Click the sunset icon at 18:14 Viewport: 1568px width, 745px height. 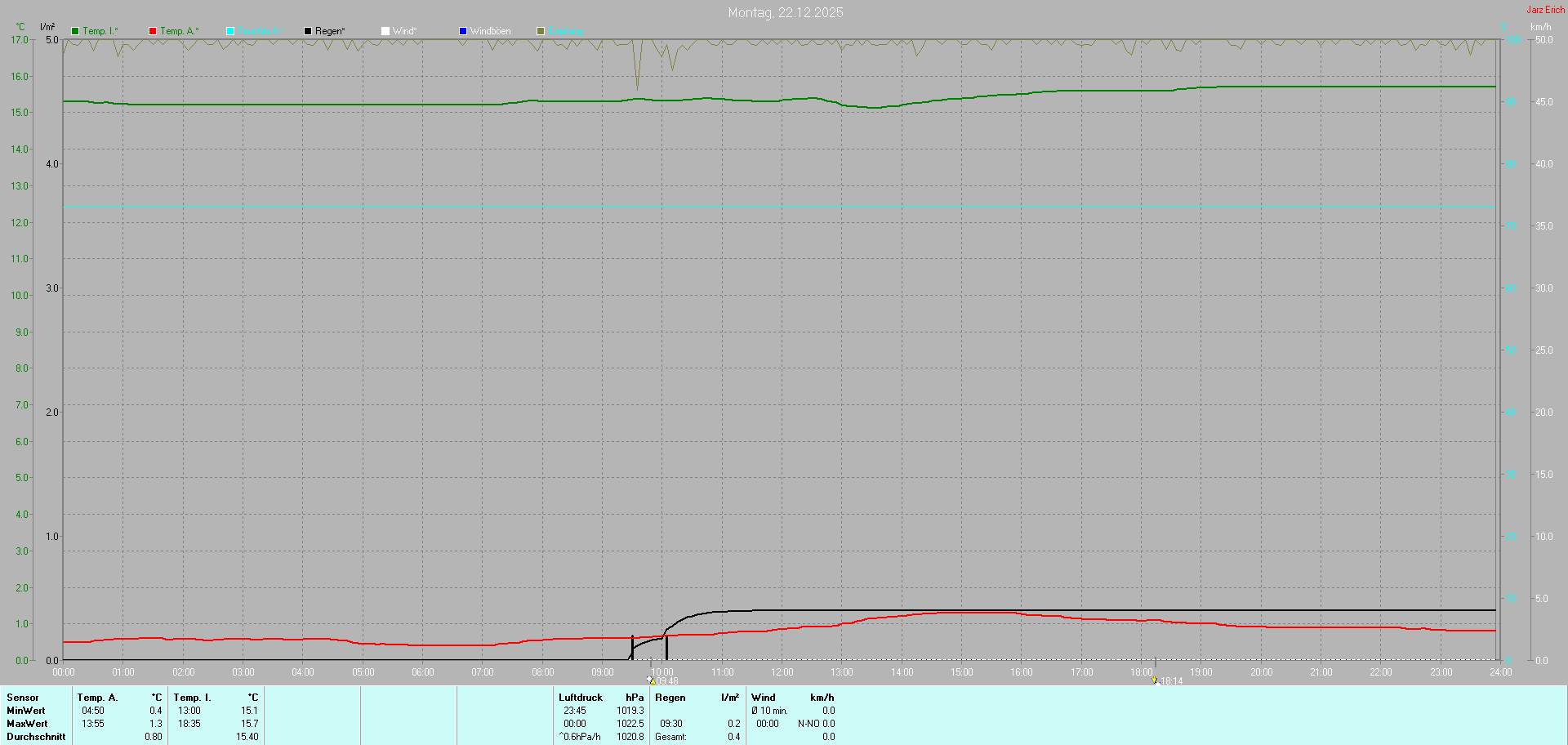(x=1155, y=680)
